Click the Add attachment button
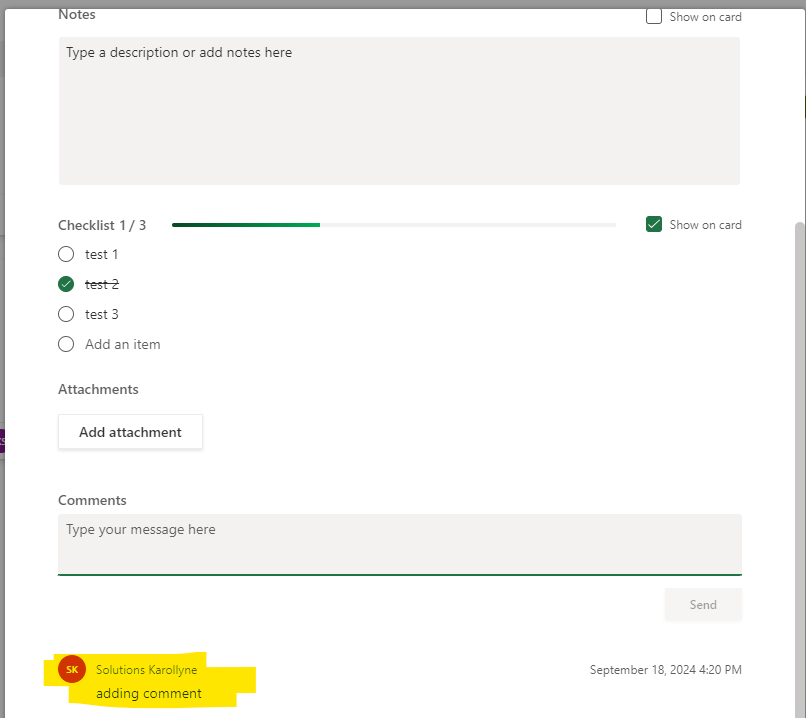 point(130,432)
